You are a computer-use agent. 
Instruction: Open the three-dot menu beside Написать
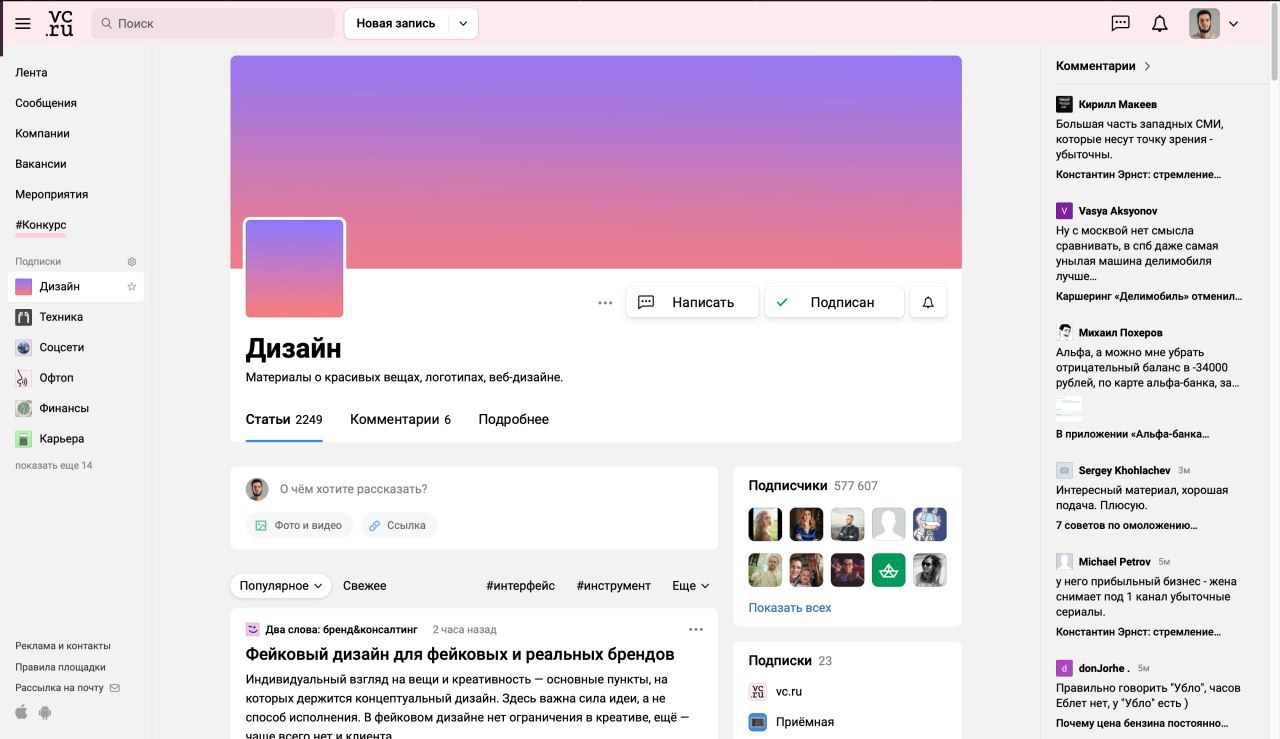pyautogui.click(x=605, y=303)
